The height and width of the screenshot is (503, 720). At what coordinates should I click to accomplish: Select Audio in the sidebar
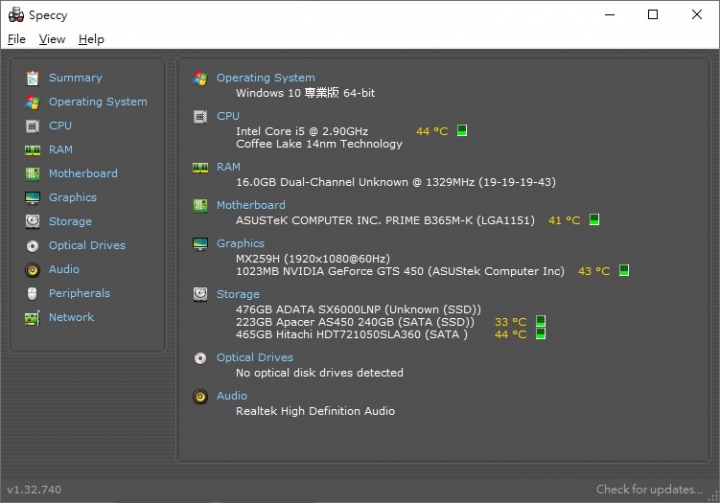pos(64,269)
